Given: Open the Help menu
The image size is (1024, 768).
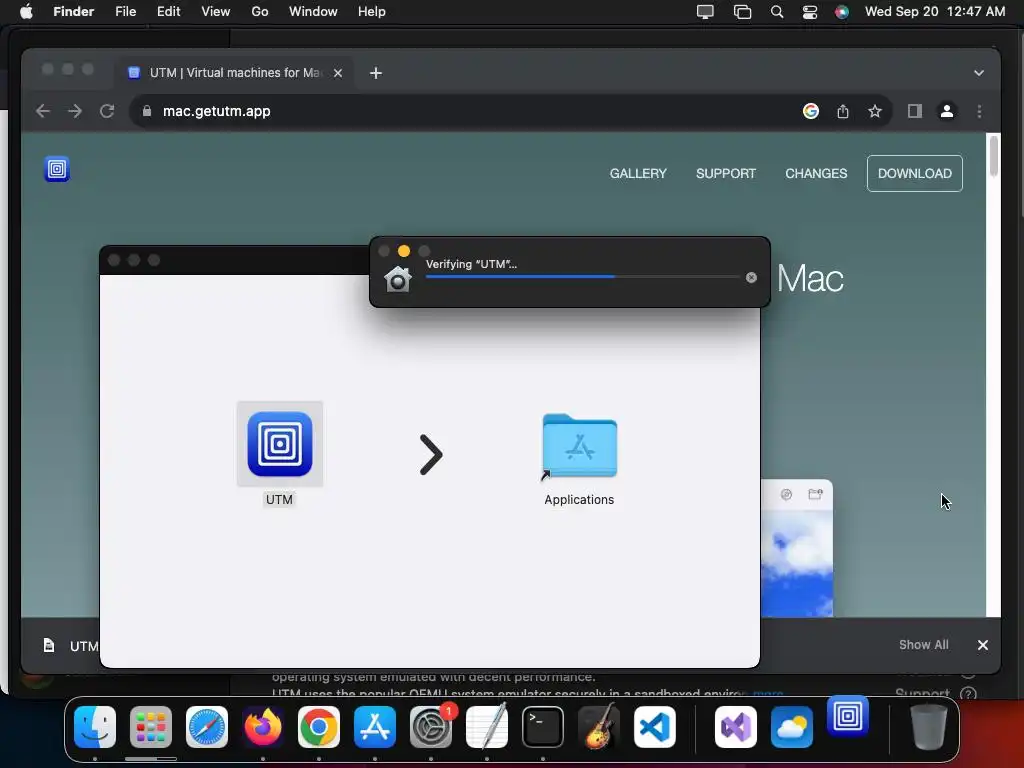Looking at the screenshot, I should click(x=372, y=12).
